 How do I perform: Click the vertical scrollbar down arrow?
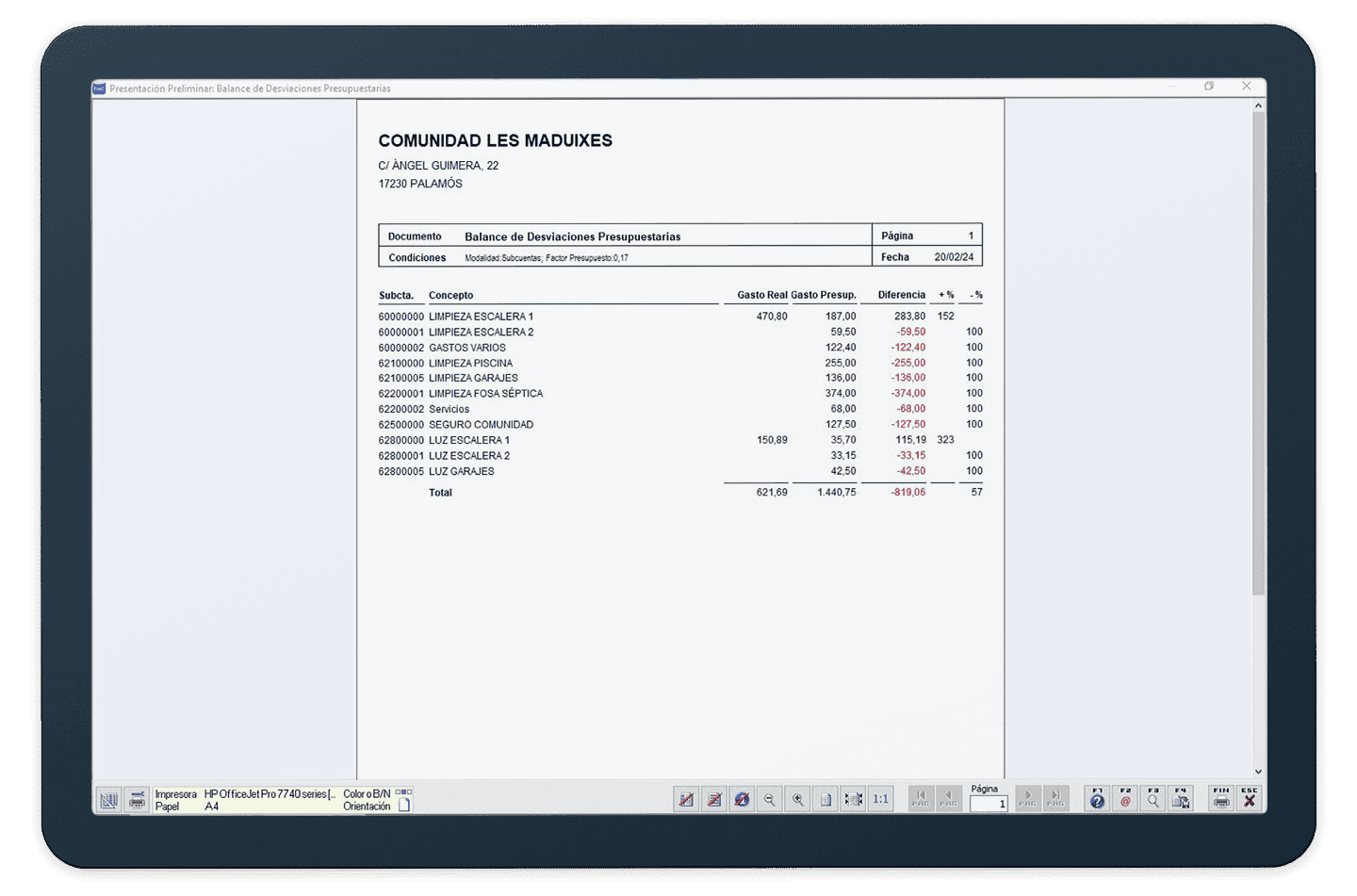pyautogui.click(x=1258, y=772)
